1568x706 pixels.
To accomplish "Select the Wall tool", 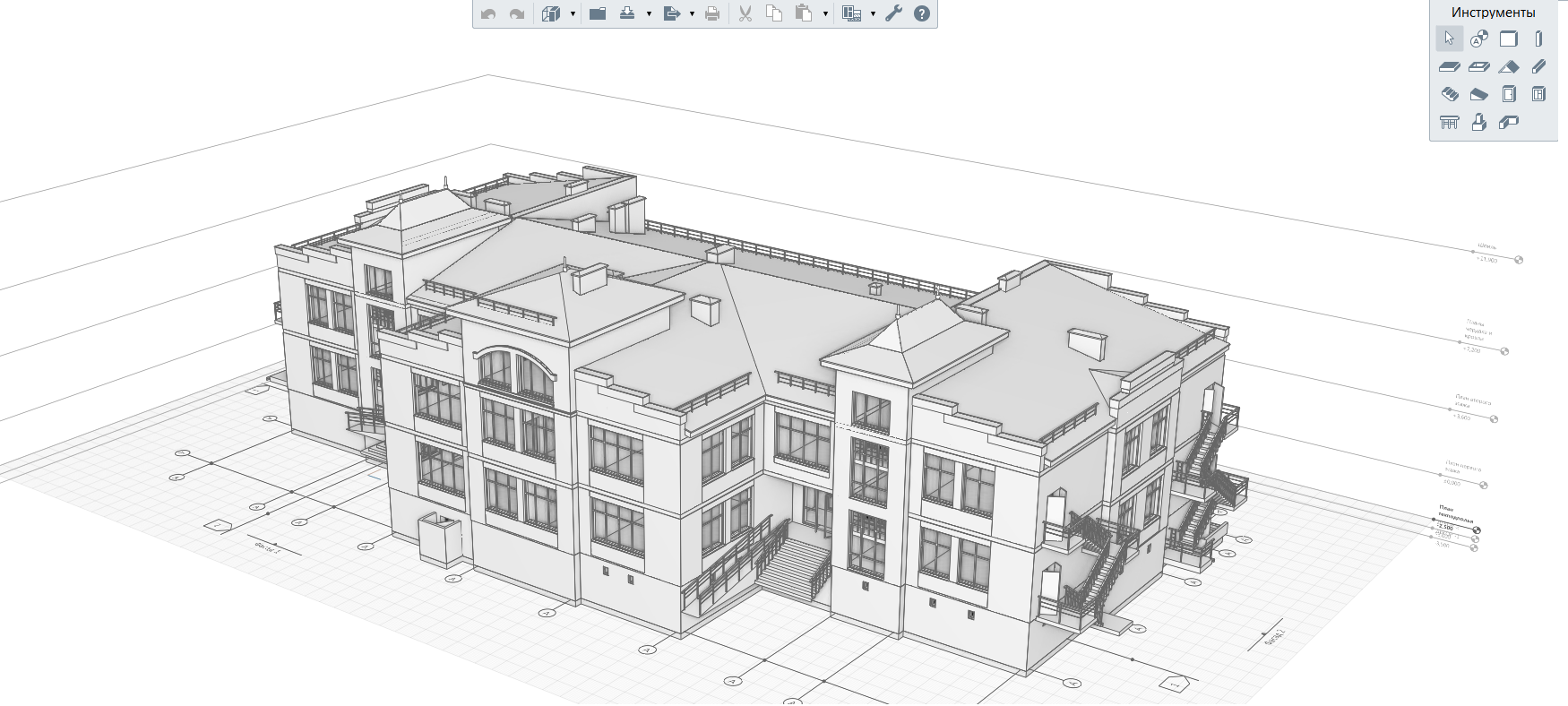I will 1509,39.
